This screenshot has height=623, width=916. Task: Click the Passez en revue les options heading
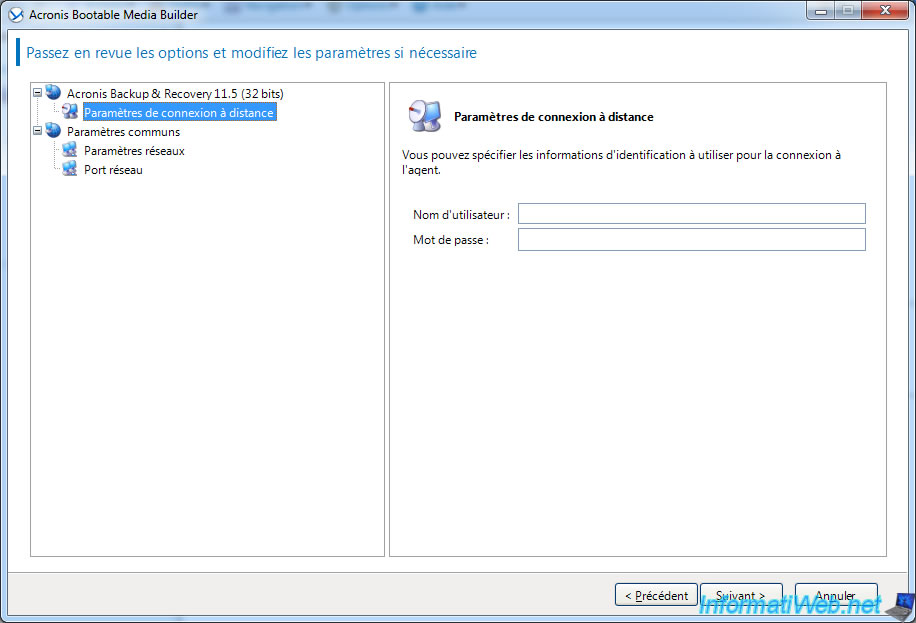click(x=252, y=53)
